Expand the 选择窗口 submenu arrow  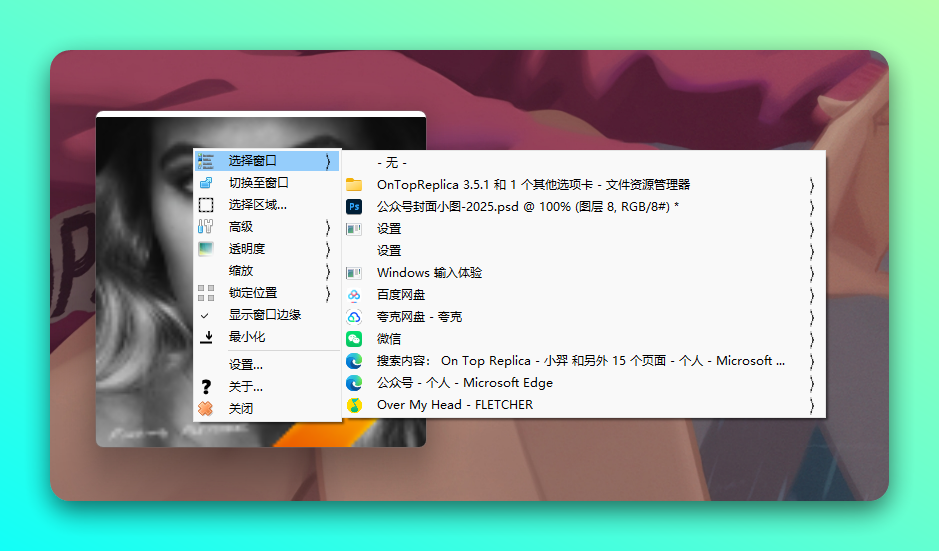coord(328,161)
